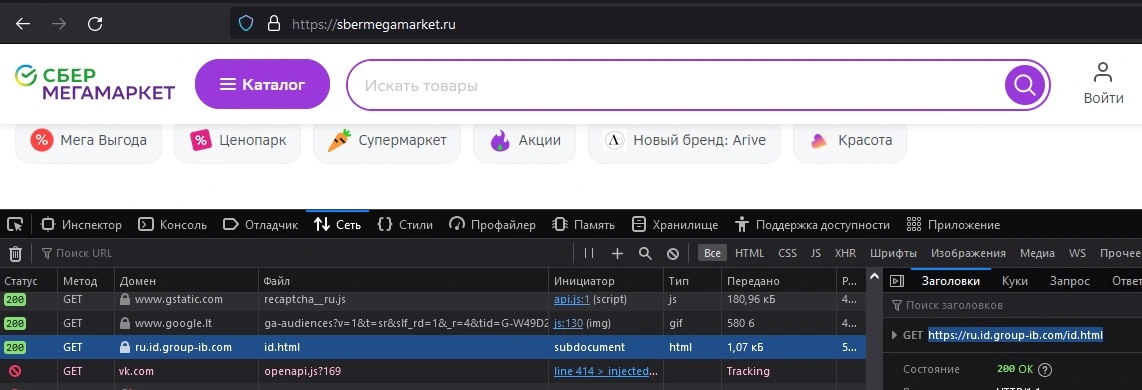
Task: Open the Акции category chip
Action: coord(524,141)
